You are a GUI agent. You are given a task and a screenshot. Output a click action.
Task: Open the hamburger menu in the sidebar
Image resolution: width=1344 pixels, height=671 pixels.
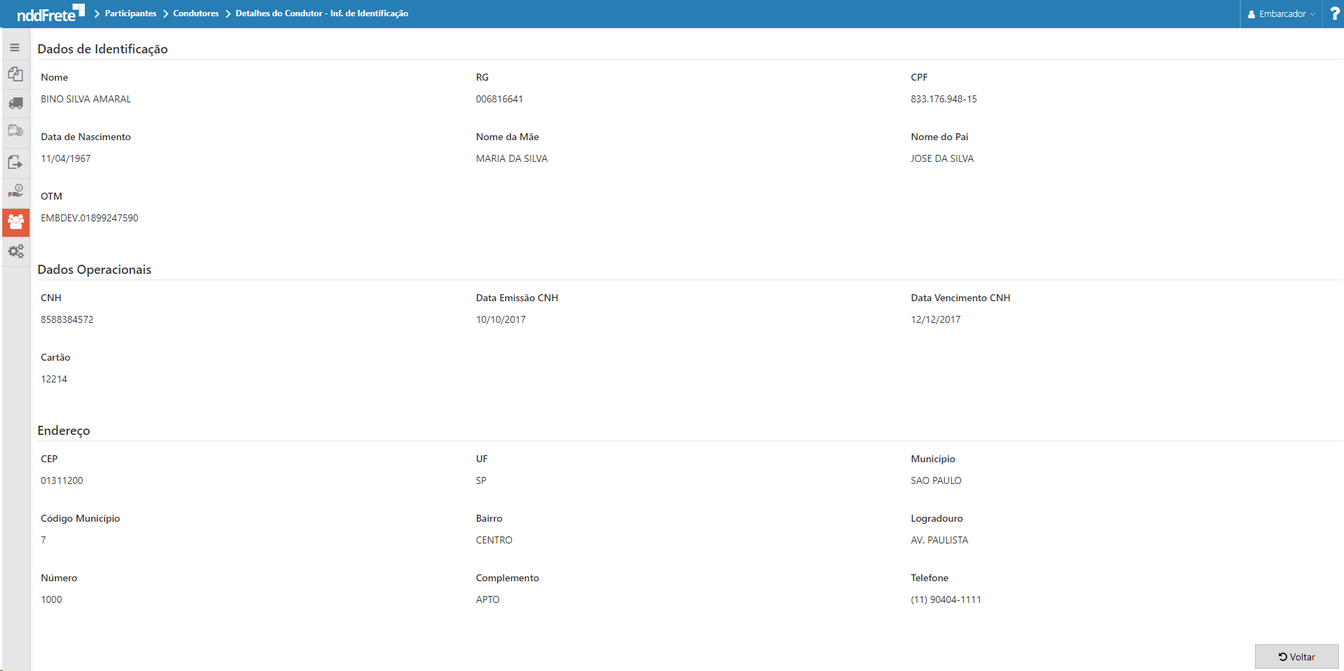[x=15, y=47]
